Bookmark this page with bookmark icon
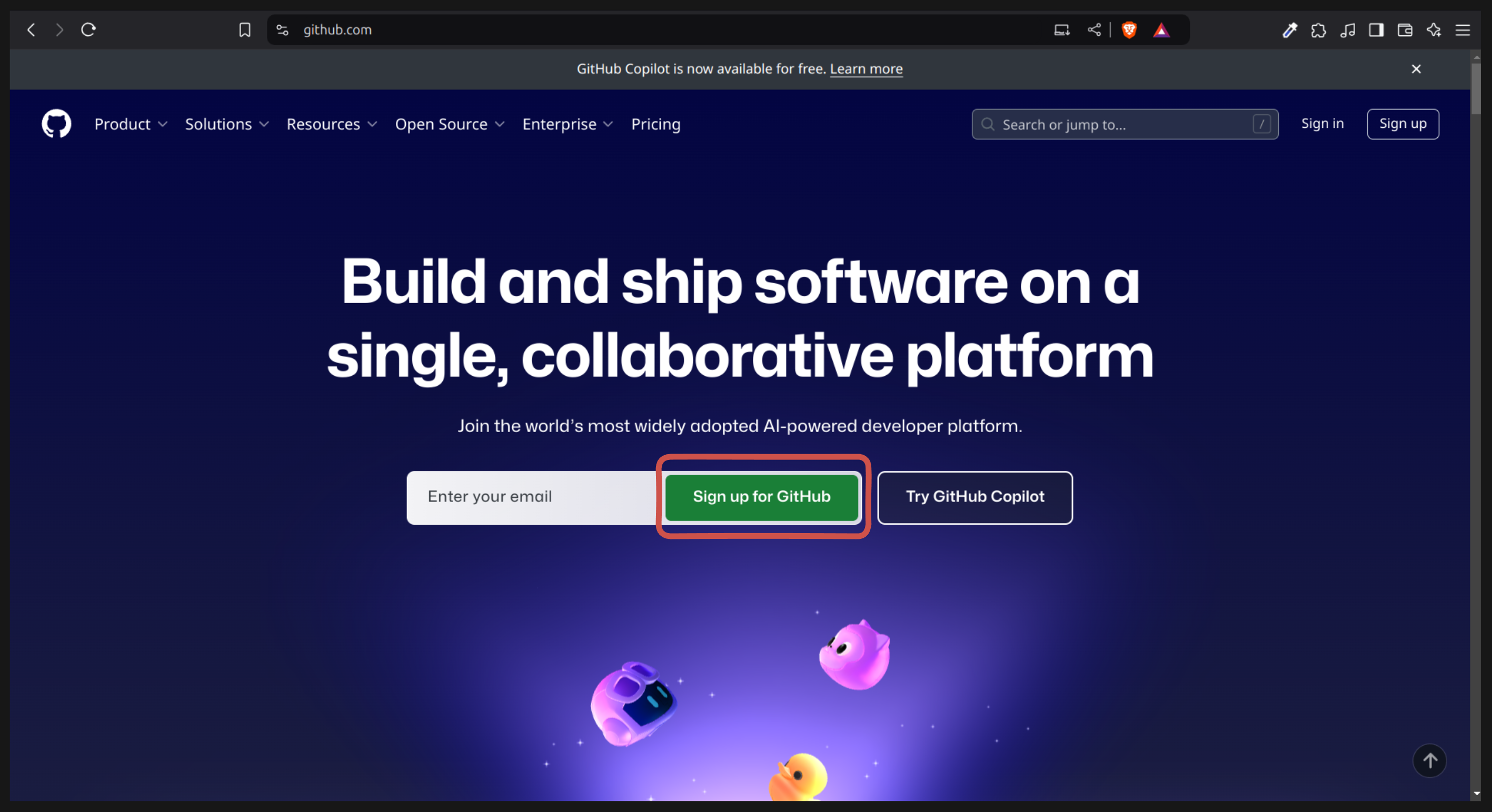1492x812 pixels. (245, 30)
